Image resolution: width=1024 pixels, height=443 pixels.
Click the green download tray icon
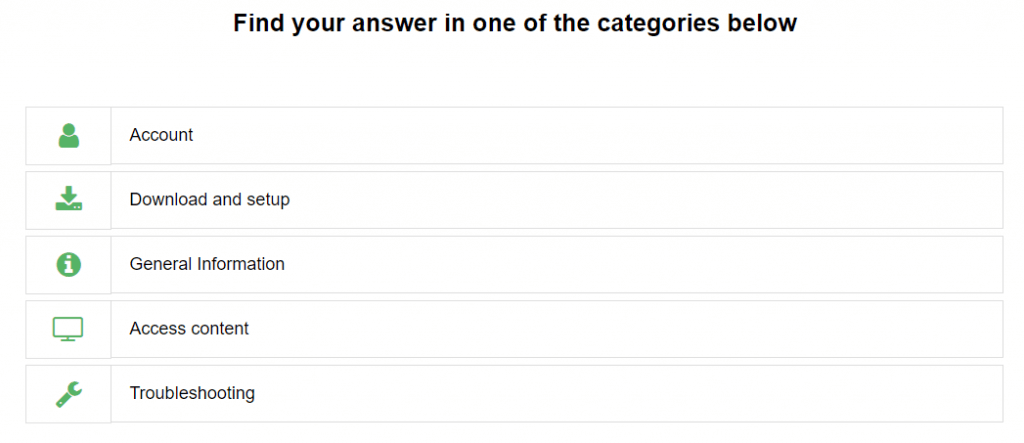pos(69,199)
